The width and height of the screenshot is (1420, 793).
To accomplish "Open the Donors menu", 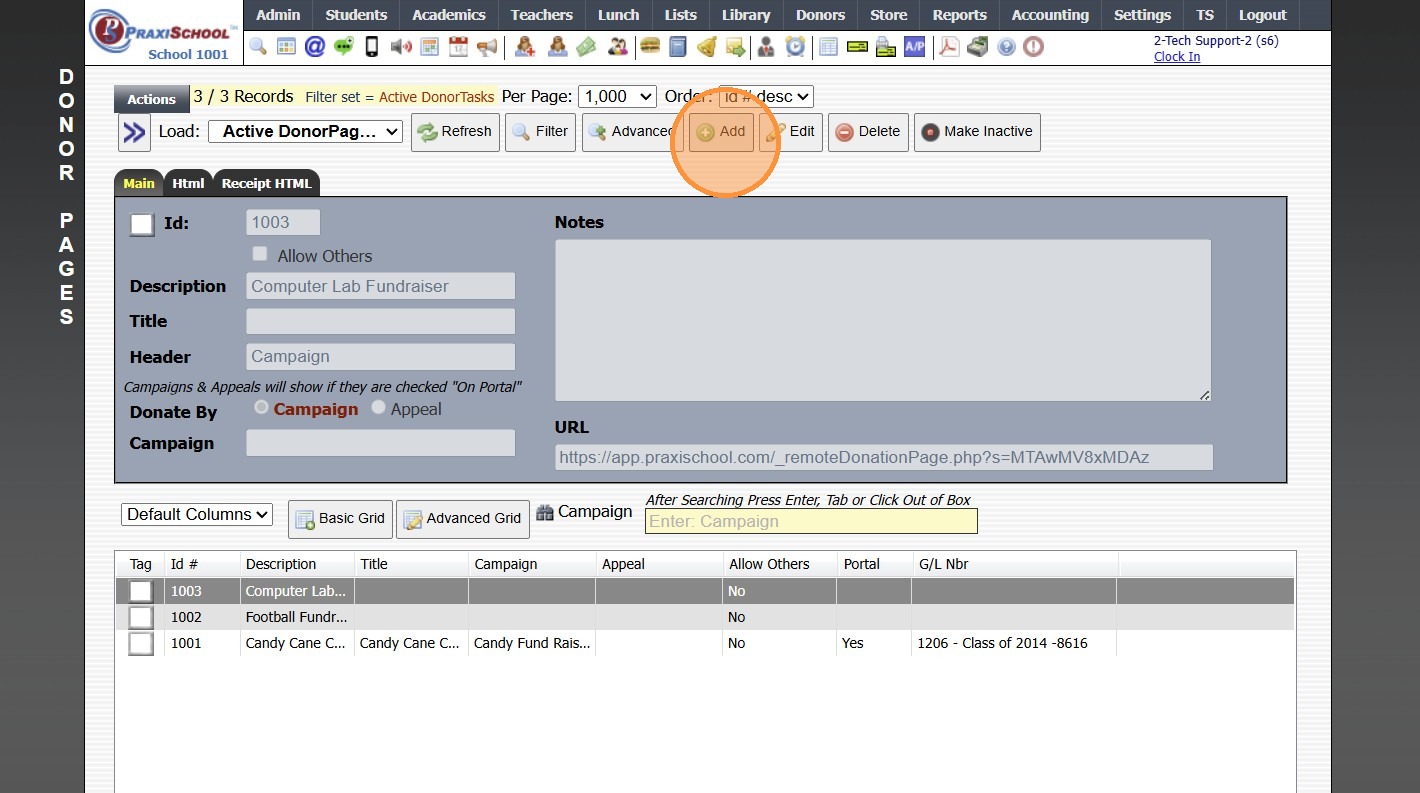I will click(820, 15).
